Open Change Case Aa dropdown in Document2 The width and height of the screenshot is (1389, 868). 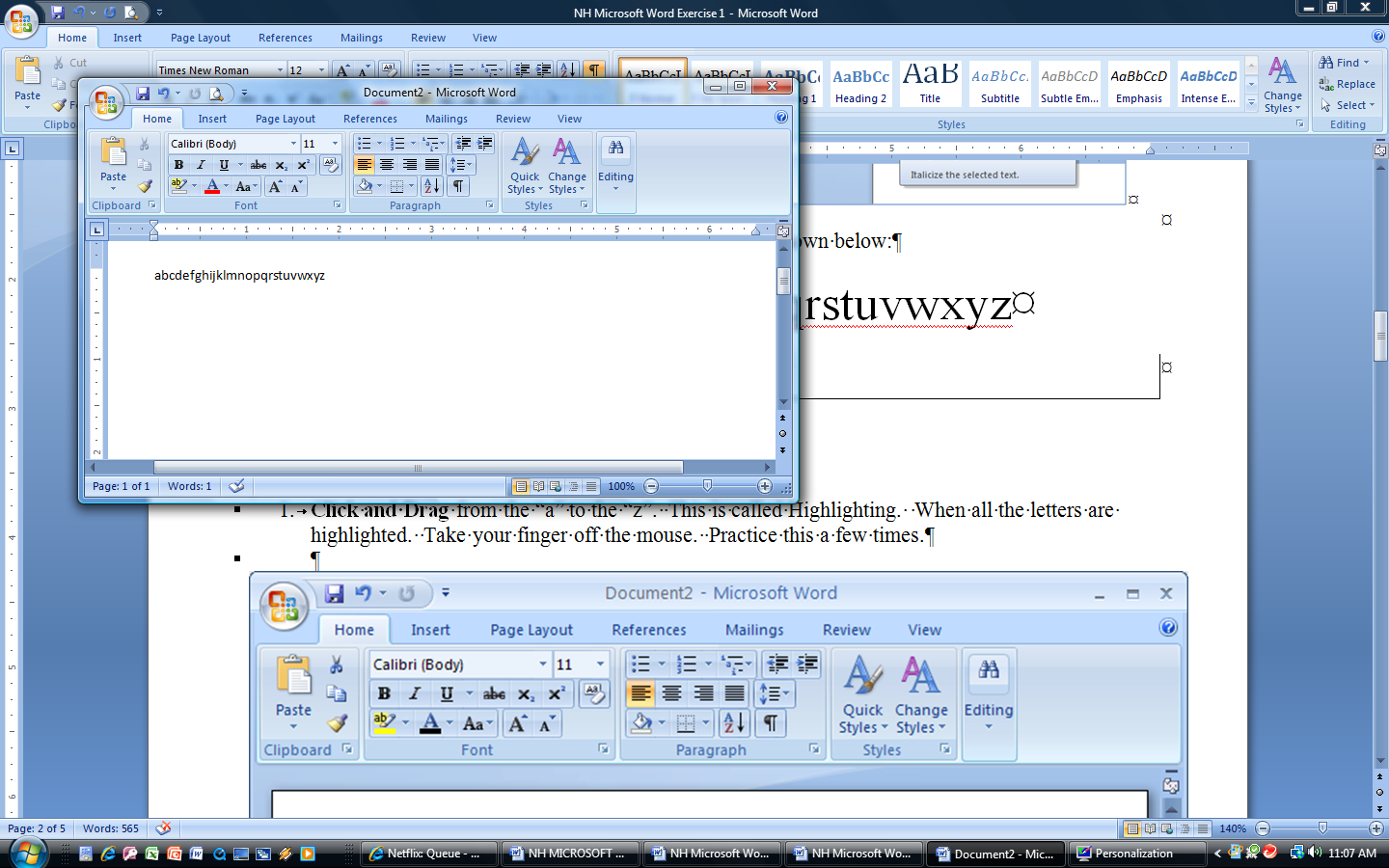(247, 187)
